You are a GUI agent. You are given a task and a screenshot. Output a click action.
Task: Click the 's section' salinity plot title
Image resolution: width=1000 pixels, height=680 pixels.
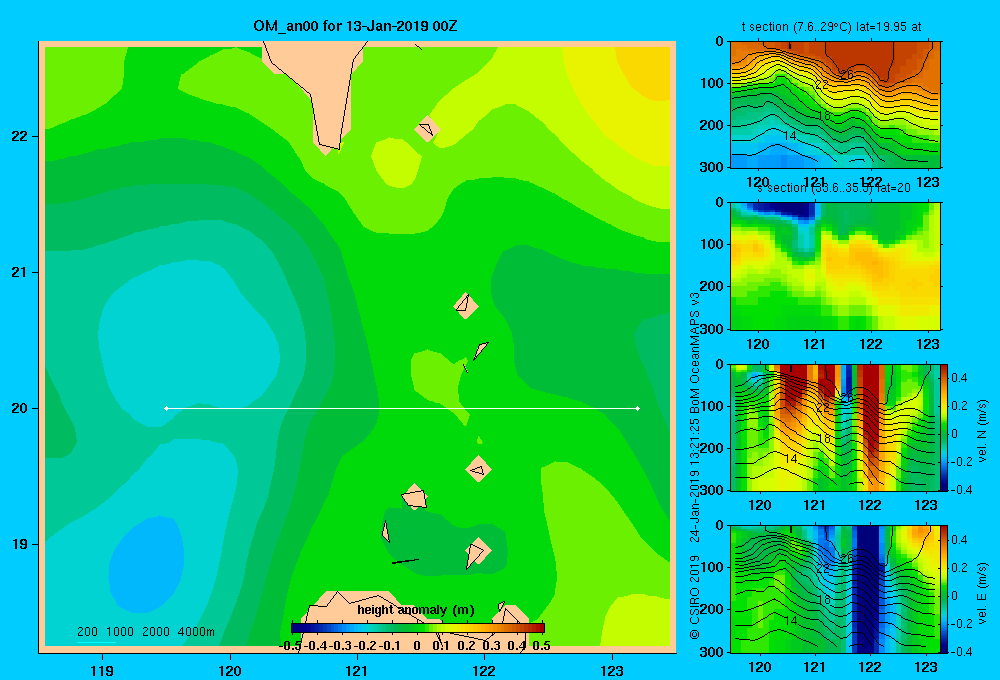point(833,188)
